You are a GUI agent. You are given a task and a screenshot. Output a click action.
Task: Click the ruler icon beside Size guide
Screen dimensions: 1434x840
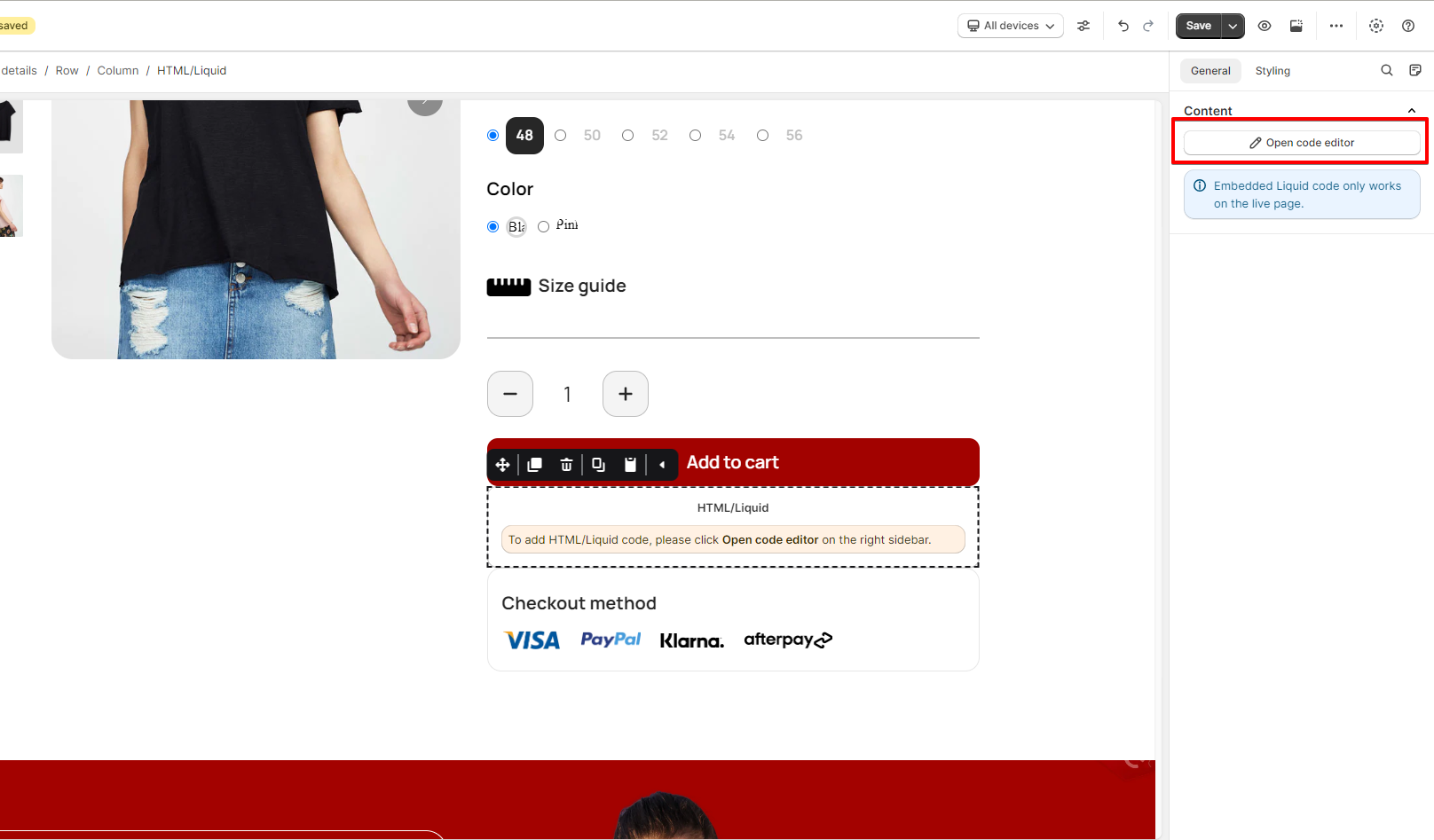(x=508, y=287)
